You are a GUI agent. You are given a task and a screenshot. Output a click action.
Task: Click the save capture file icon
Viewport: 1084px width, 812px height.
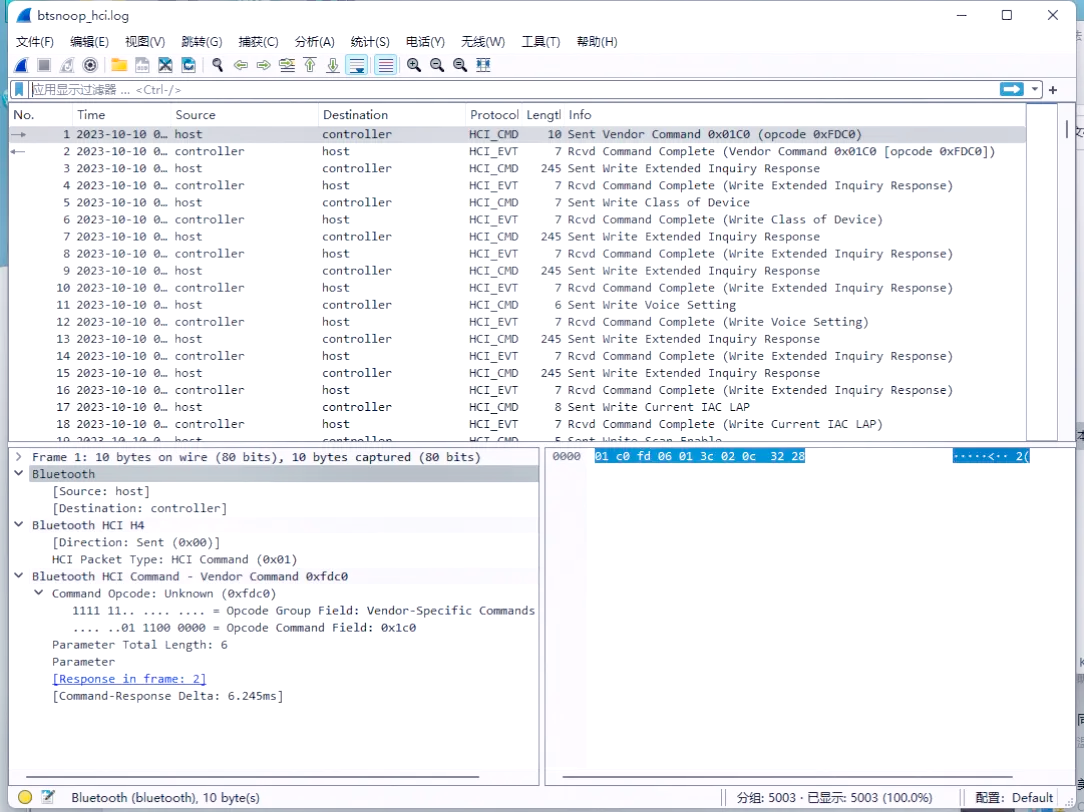(x=142, y=65)
